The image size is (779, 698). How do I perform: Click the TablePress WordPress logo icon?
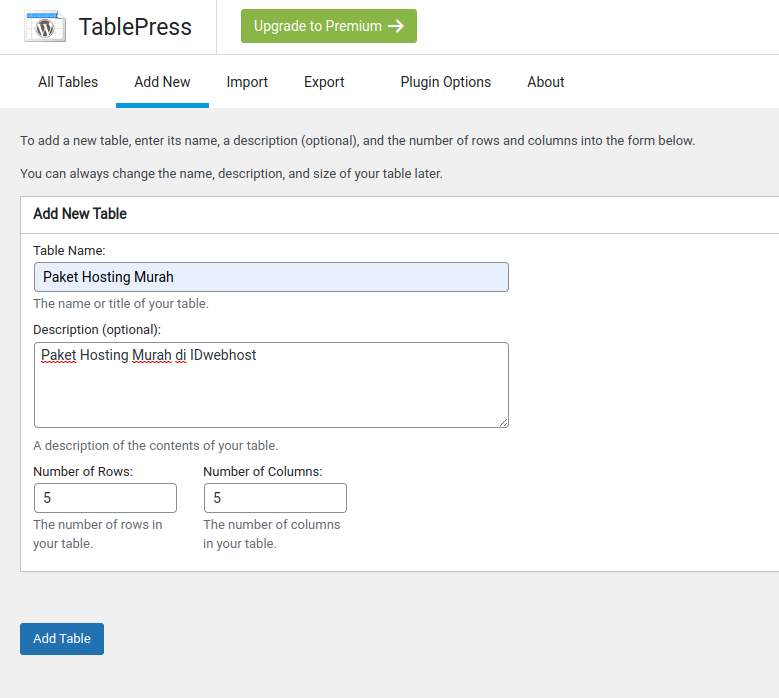(45, 26)
